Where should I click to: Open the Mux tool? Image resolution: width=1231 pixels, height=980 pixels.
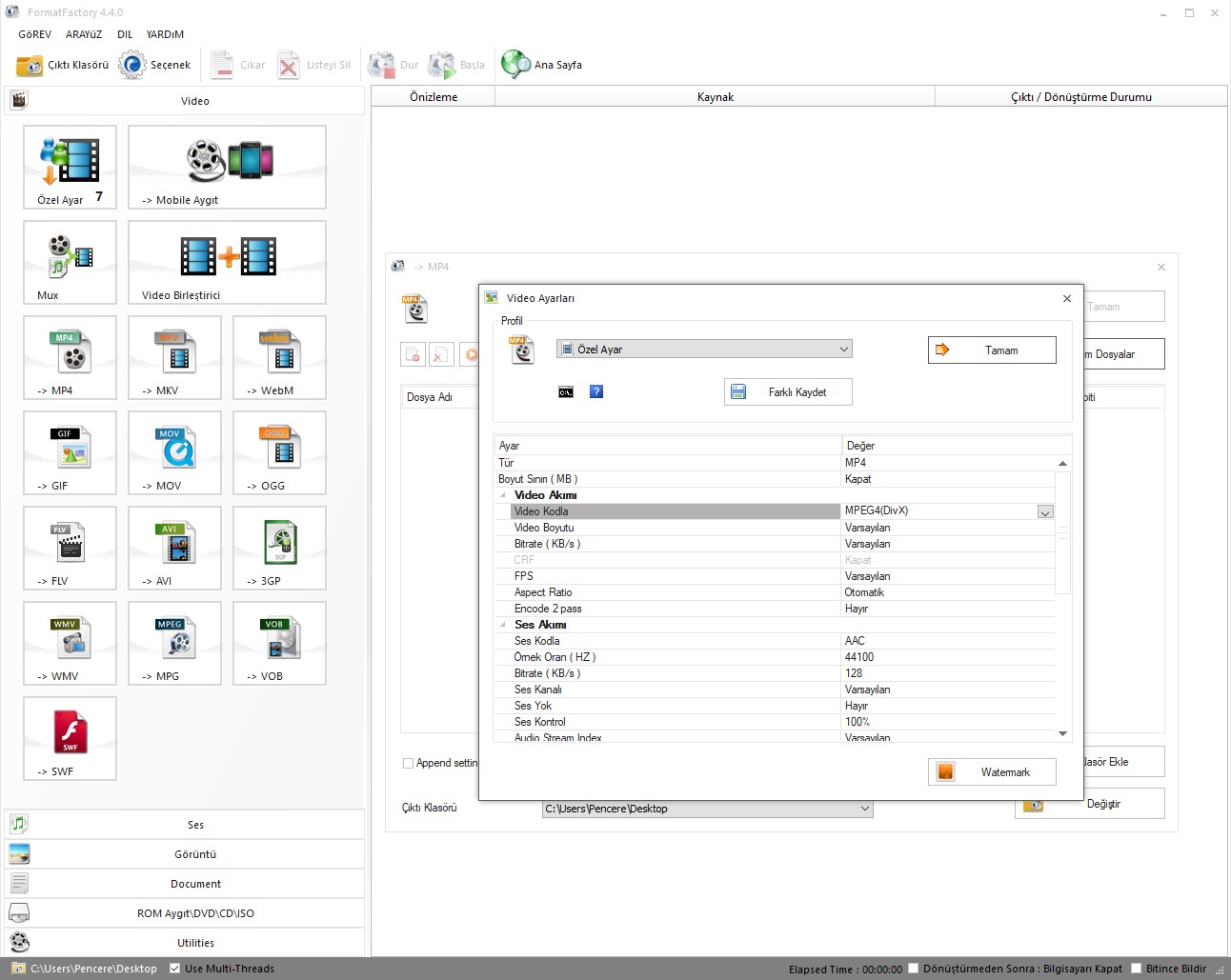click(x=70, y=262)
